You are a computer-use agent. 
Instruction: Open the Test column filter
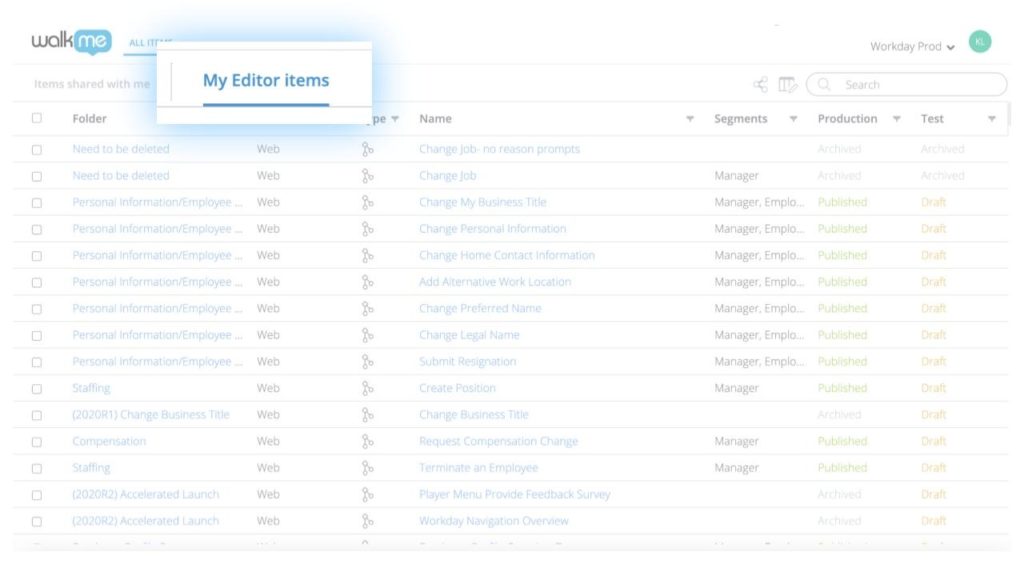991,118
